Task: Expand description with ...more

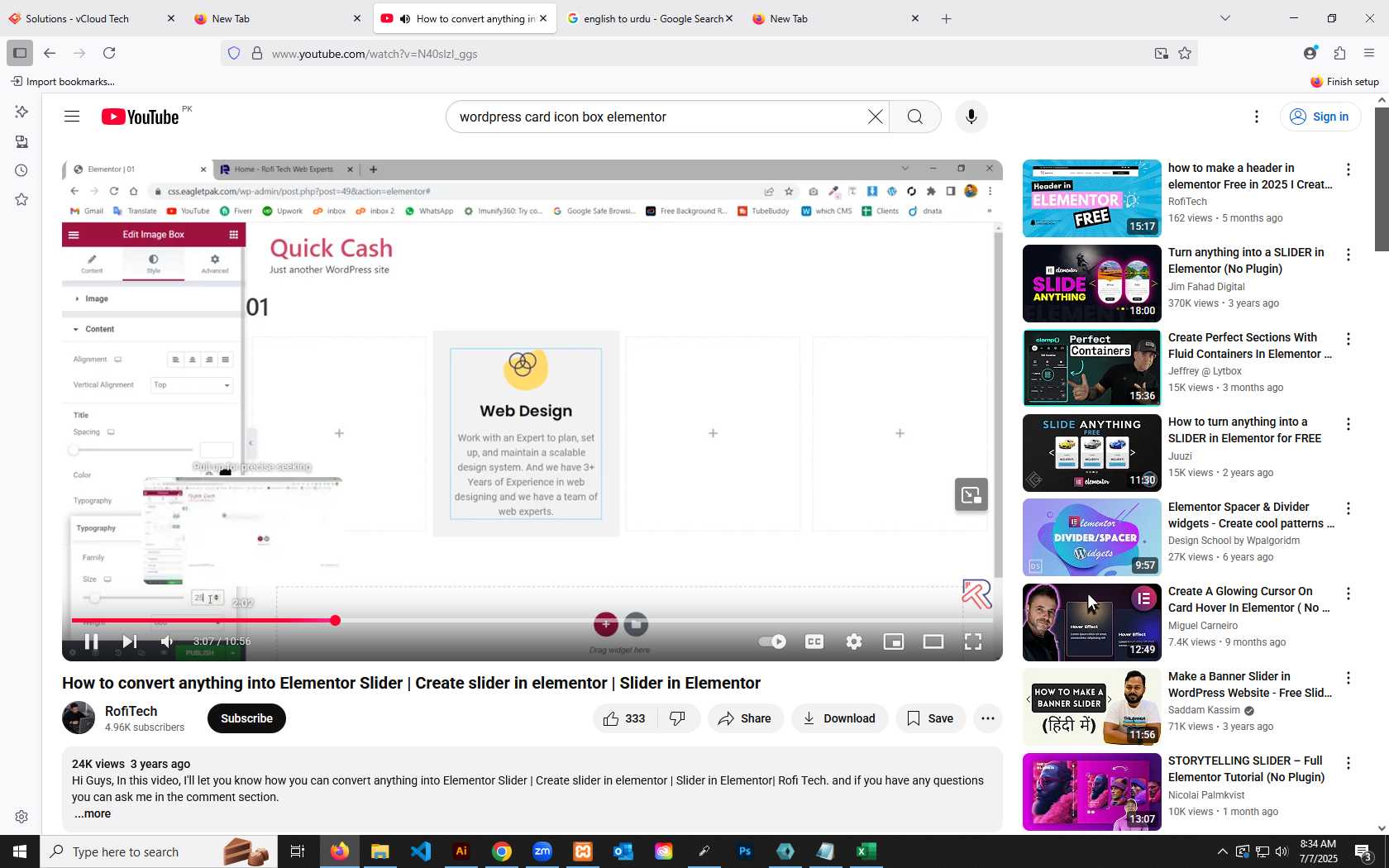Action: (93, 813)
